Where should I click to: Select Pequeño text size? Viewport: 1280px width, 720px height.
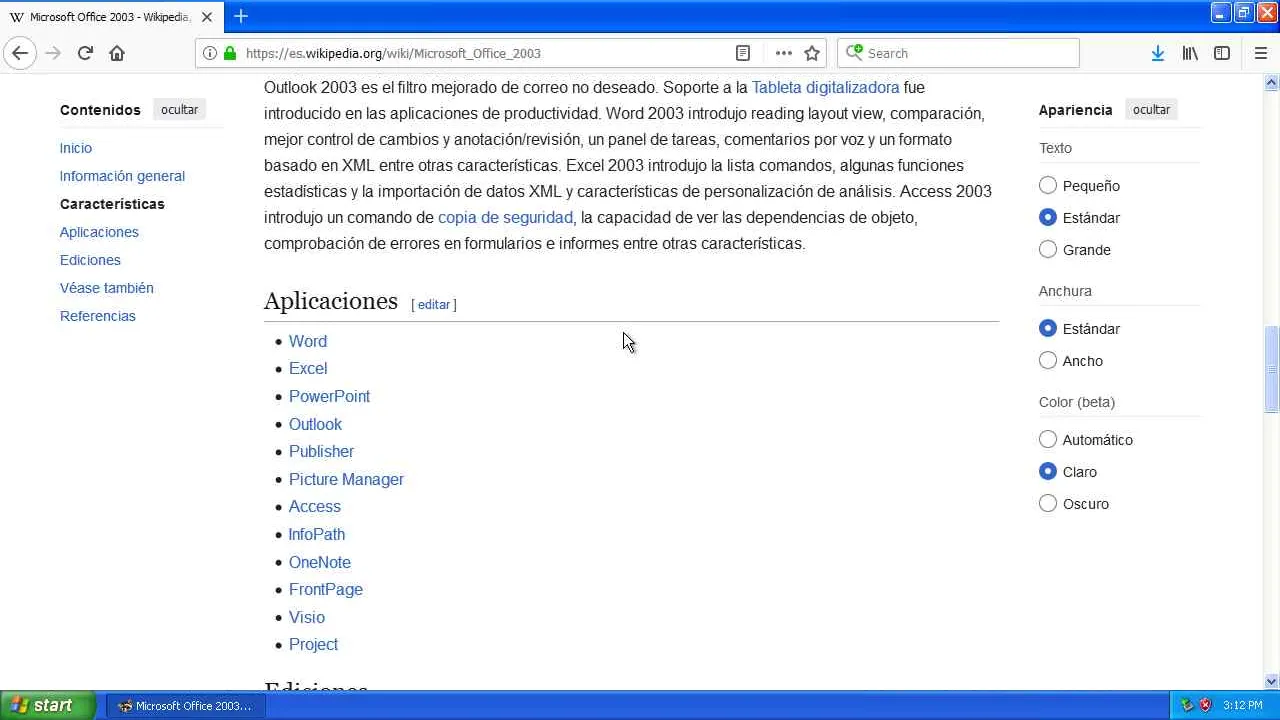tap(1048, 185)
